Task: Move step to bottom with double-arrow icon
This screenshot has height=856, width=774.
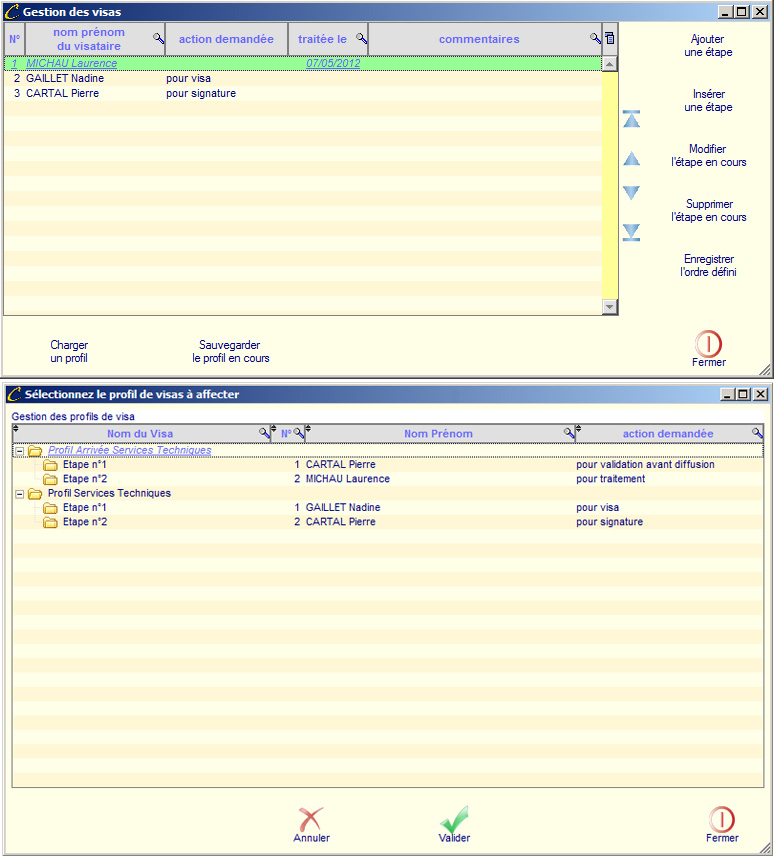Action: tap(631, 233)
